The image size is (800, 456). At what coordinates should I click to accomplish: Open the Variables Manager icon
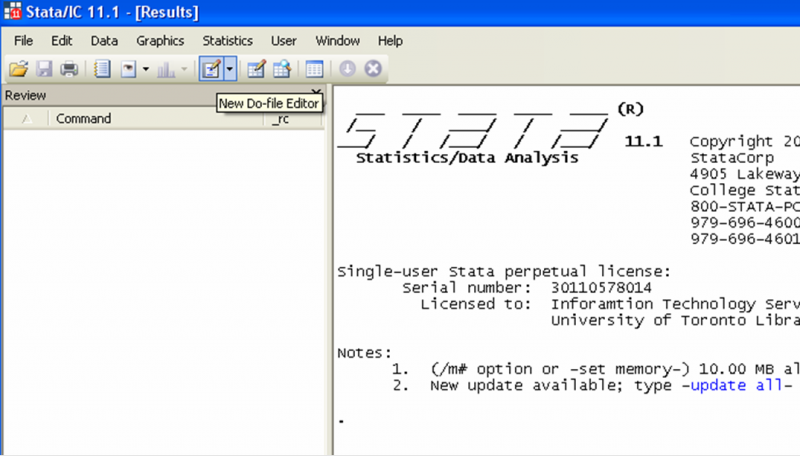[x=314, y=69]
